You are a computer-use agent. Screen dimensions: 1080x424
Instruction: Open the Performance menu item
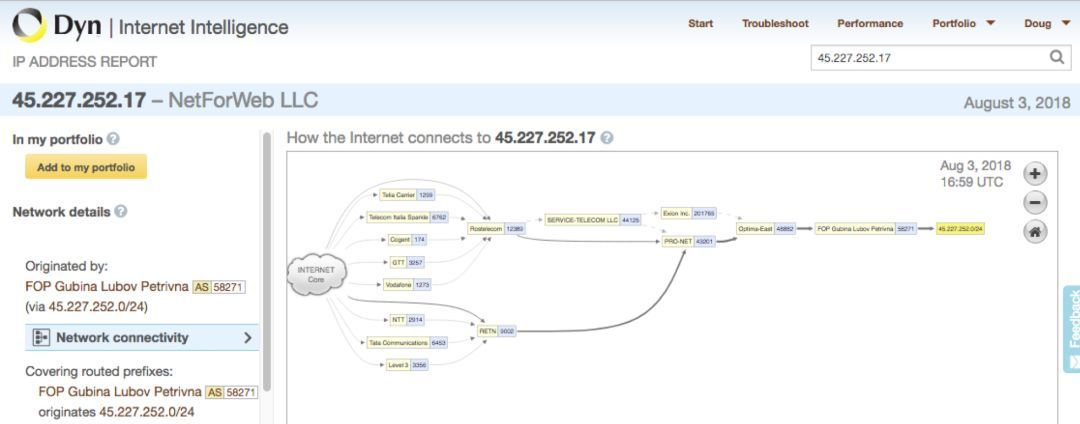(x=870, y=23)
